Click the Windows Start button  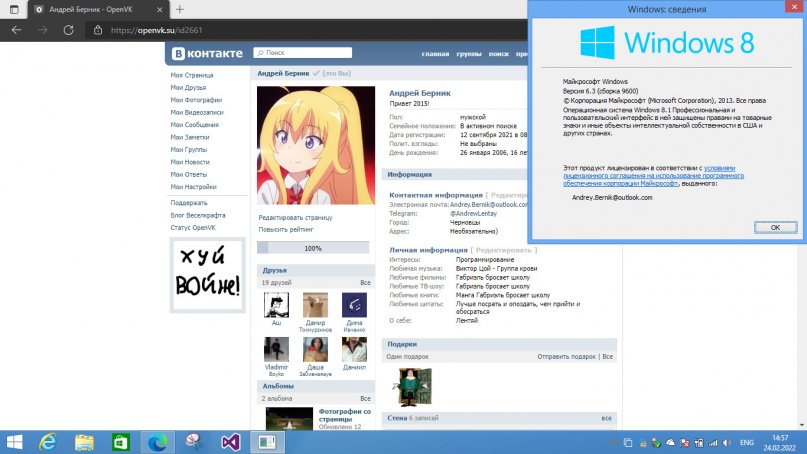14,440
